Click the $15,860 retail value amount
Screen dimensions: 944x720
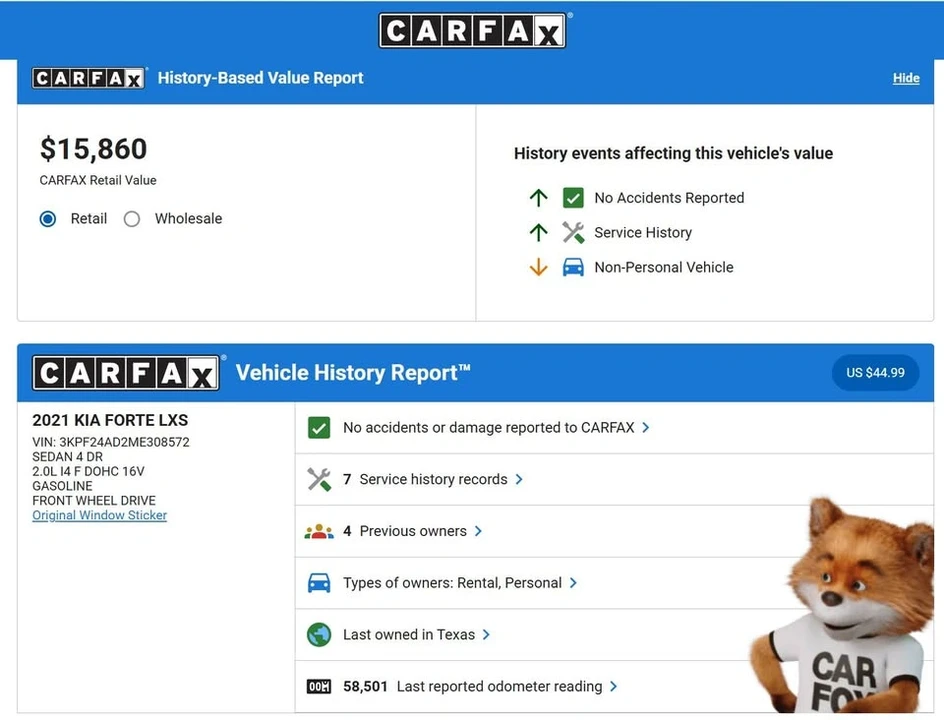point(93,149)
